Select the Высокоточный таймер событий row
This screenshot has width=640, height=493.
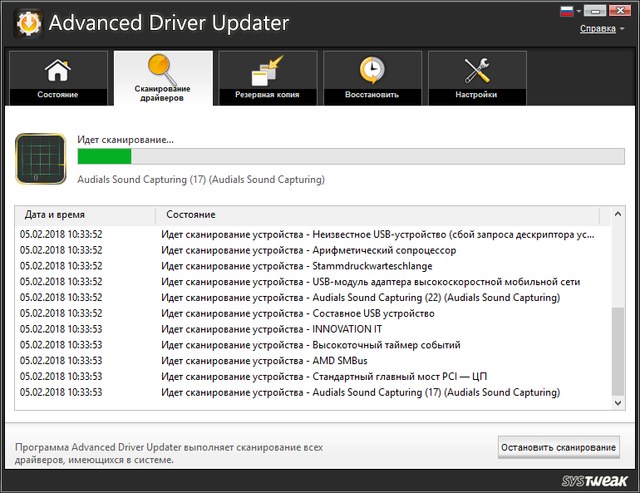[x=313, y=345]
